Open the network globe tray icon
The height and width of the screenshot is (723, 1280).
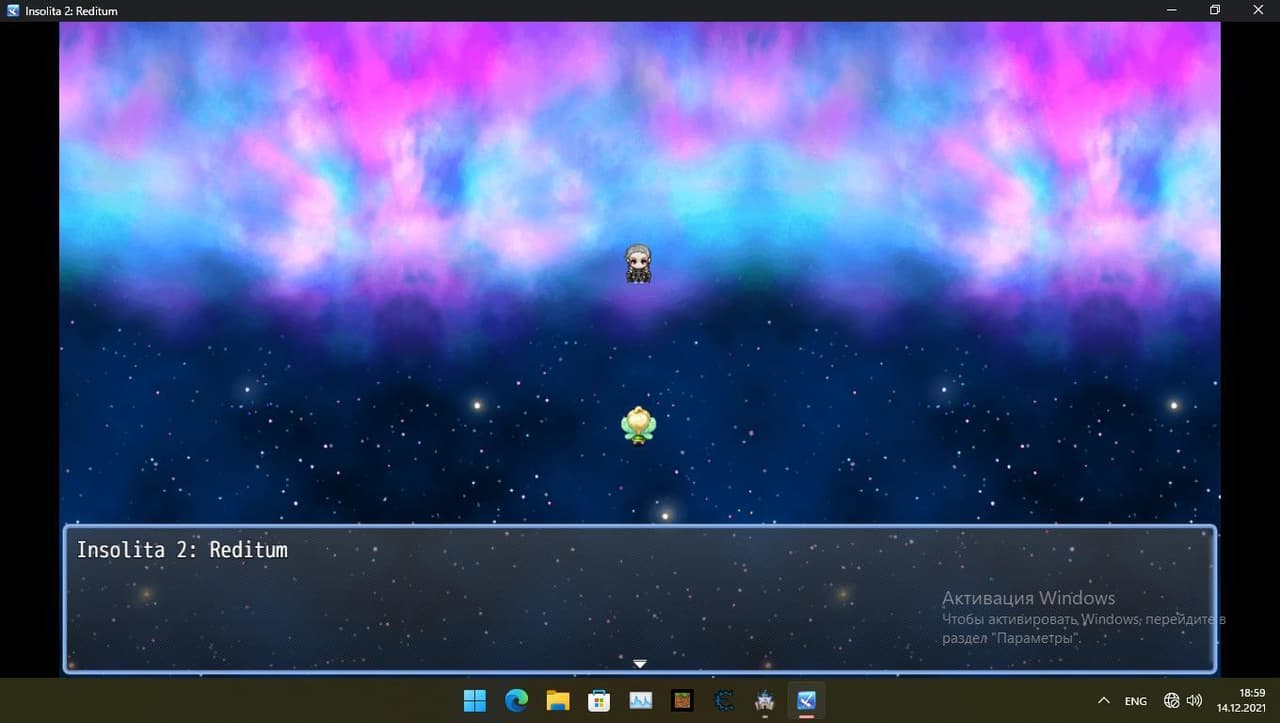pyautogui.click(x=1172, y=701)
